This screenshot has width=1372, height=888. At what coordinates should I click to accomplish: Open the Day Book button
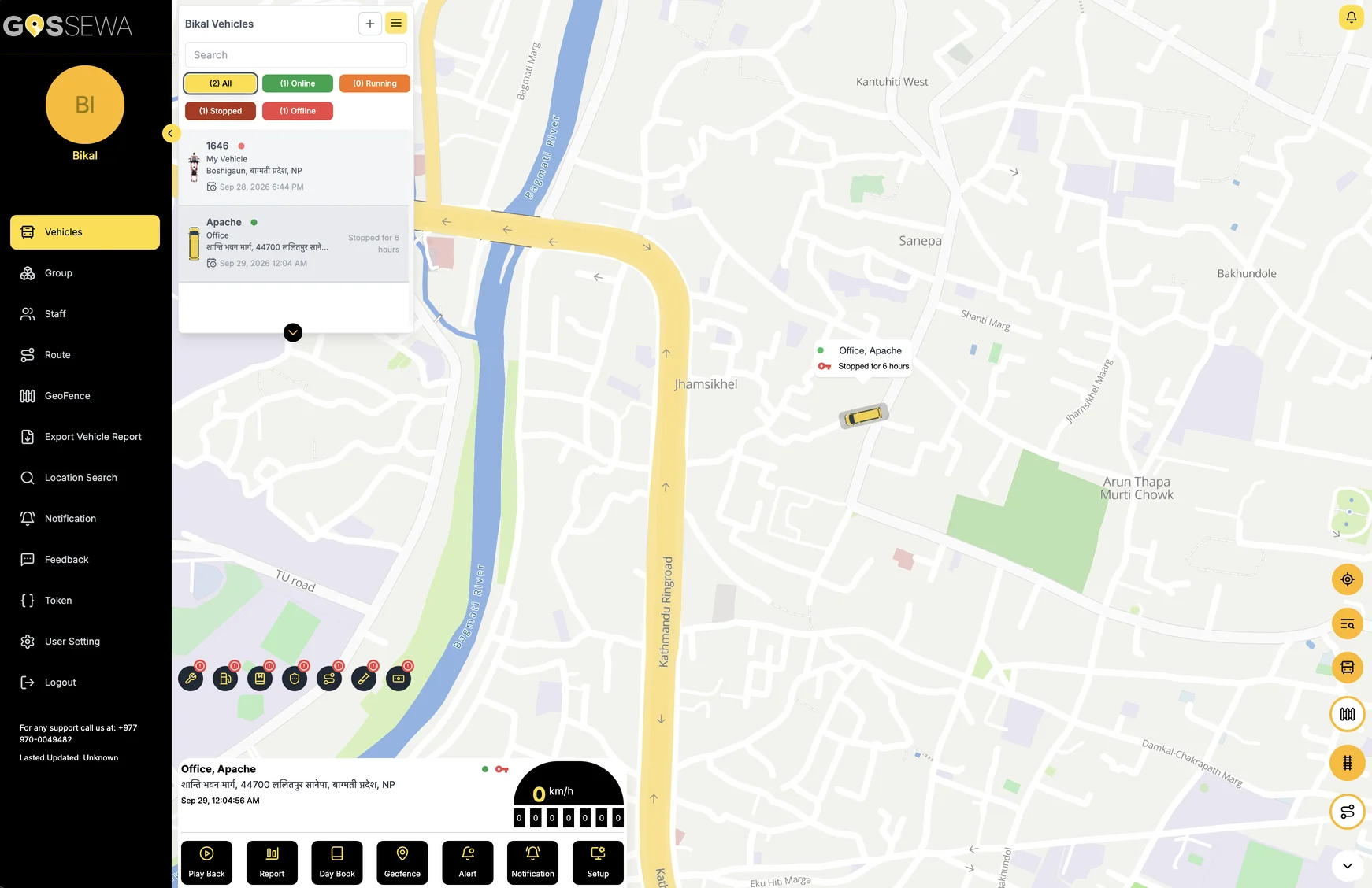337,863
